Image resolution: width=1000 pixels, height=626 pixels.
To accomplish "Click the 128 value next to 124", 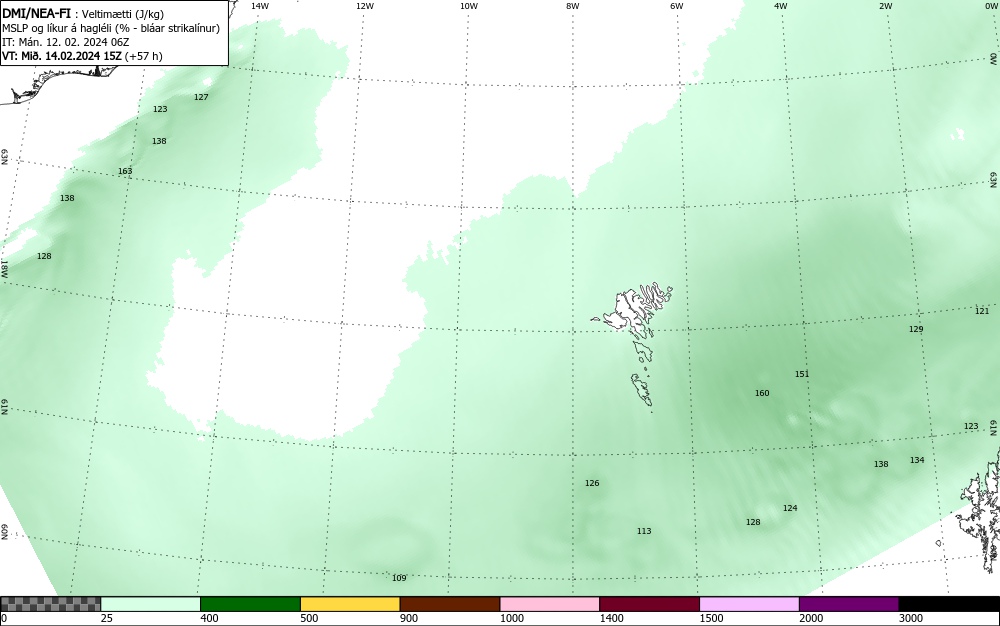I will click(x=753, y=522).
